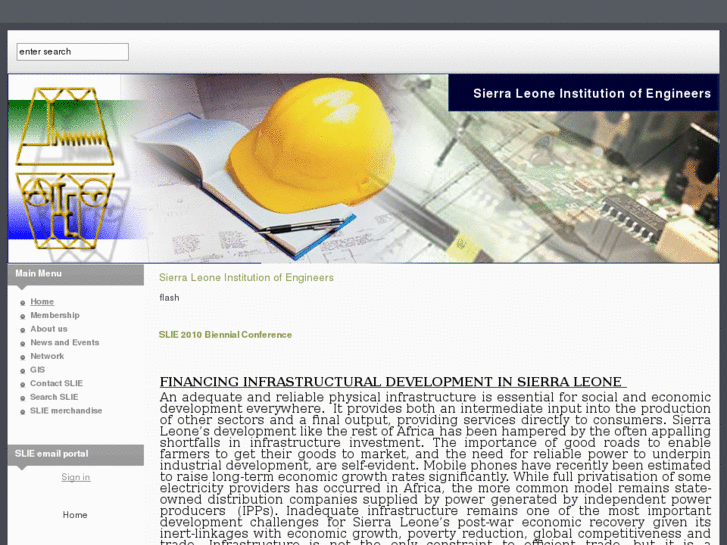Select News and Events in Main Menu
The width and height of the screenshot is (727, 545).
pyautogui.click(x=64, y=342)
